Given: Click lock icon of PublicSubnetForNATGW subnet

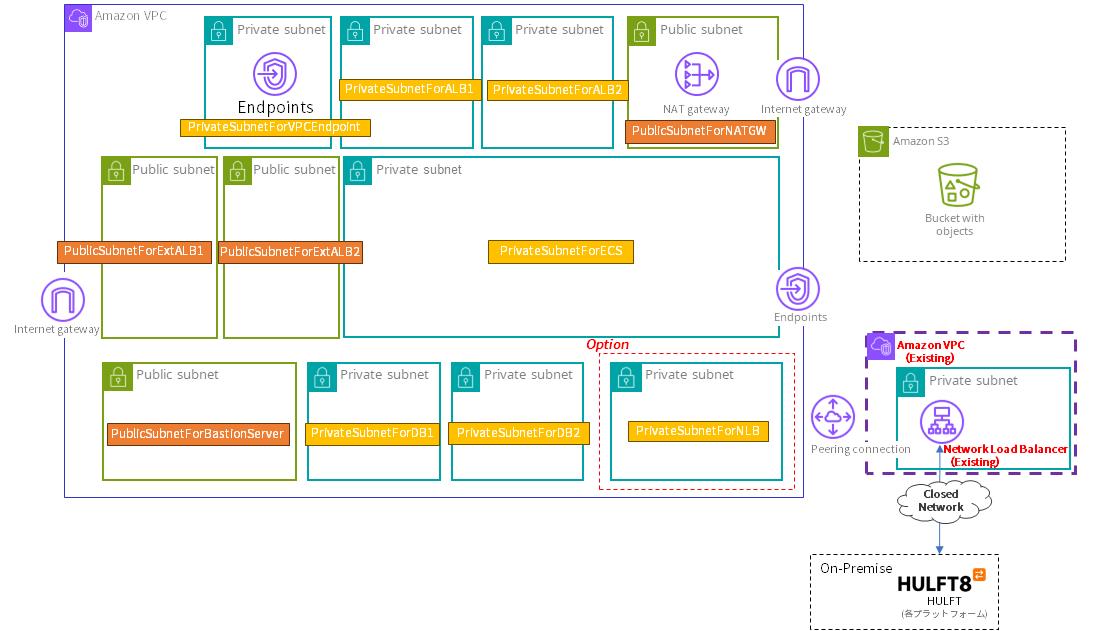Looking at the screenshot, I should point(642,31).
